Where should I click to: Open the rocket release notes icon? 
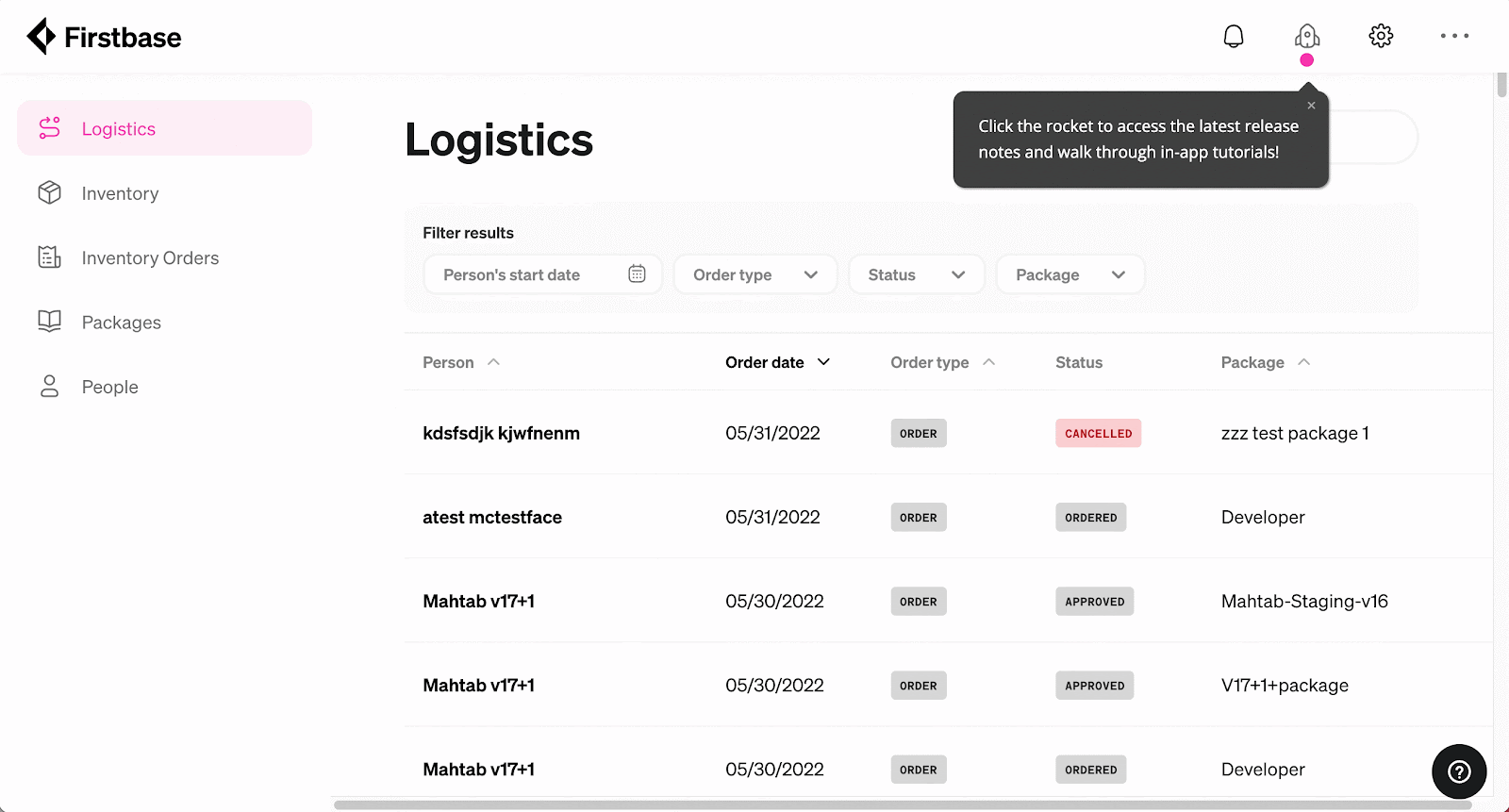(x=1307, y=36)
